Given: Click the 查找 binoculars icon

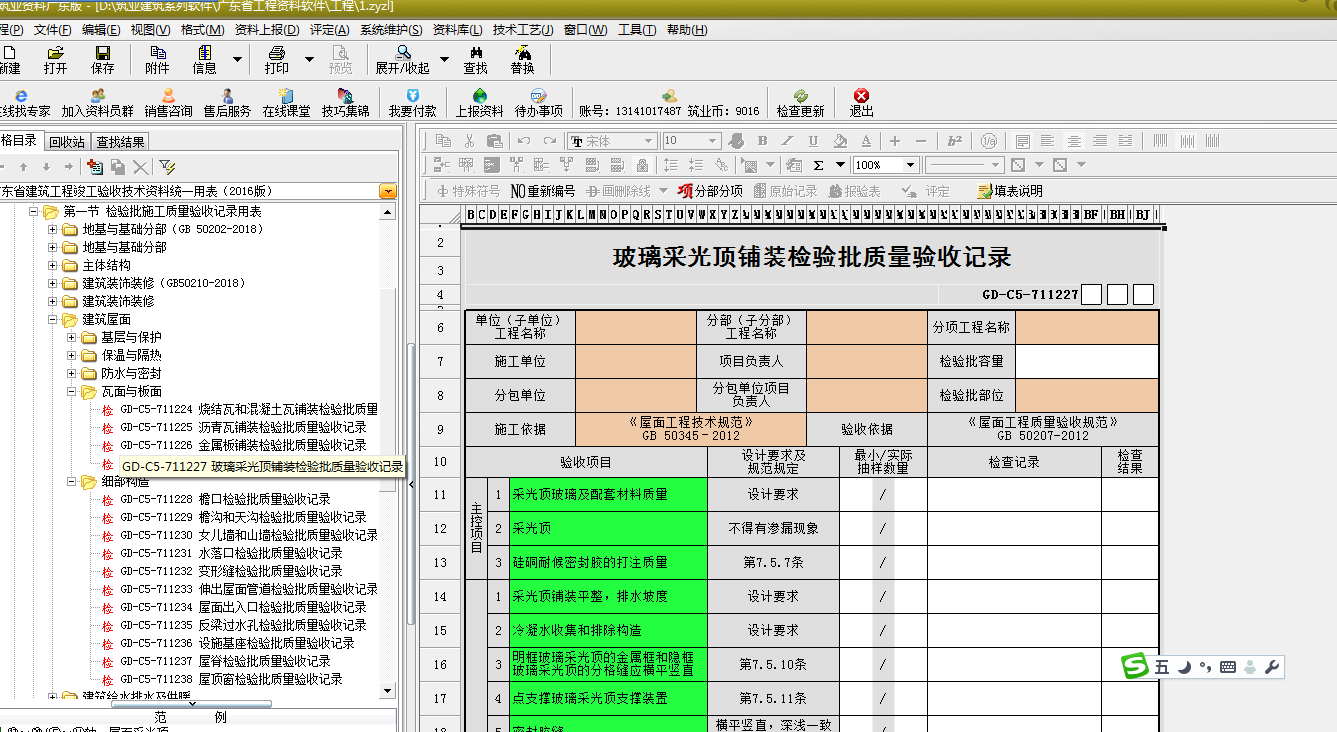Looking at the screenshot, I should point(475,59).
